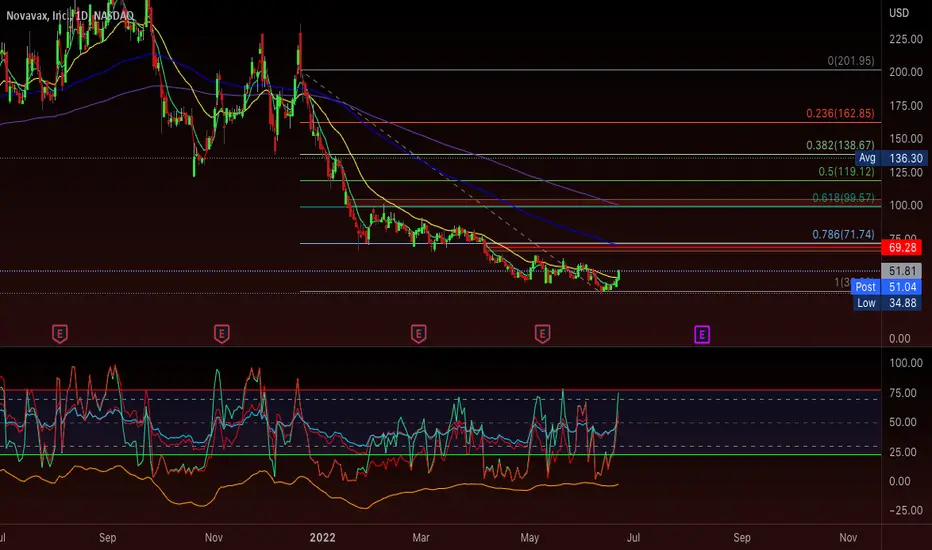Image resolution: width=932 pixels, height=550 pixels.
Task: Click the 0.618(99.57) Fibonacci level label
Action: pyautogui.click(x=843, y=197)
